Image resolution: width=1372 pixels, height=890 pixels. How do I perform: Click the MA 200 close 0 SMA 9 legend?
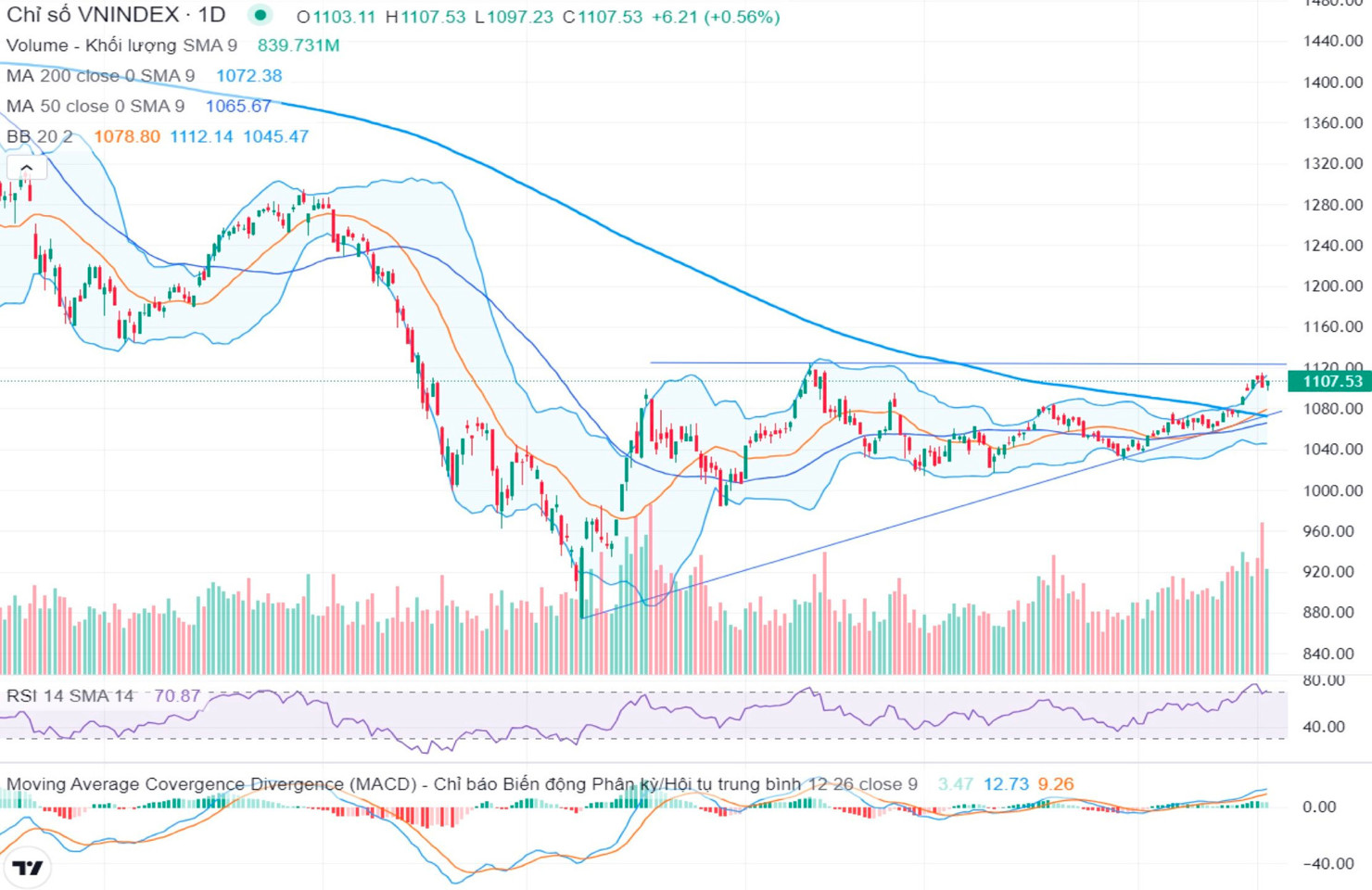[x=100, y=76]
